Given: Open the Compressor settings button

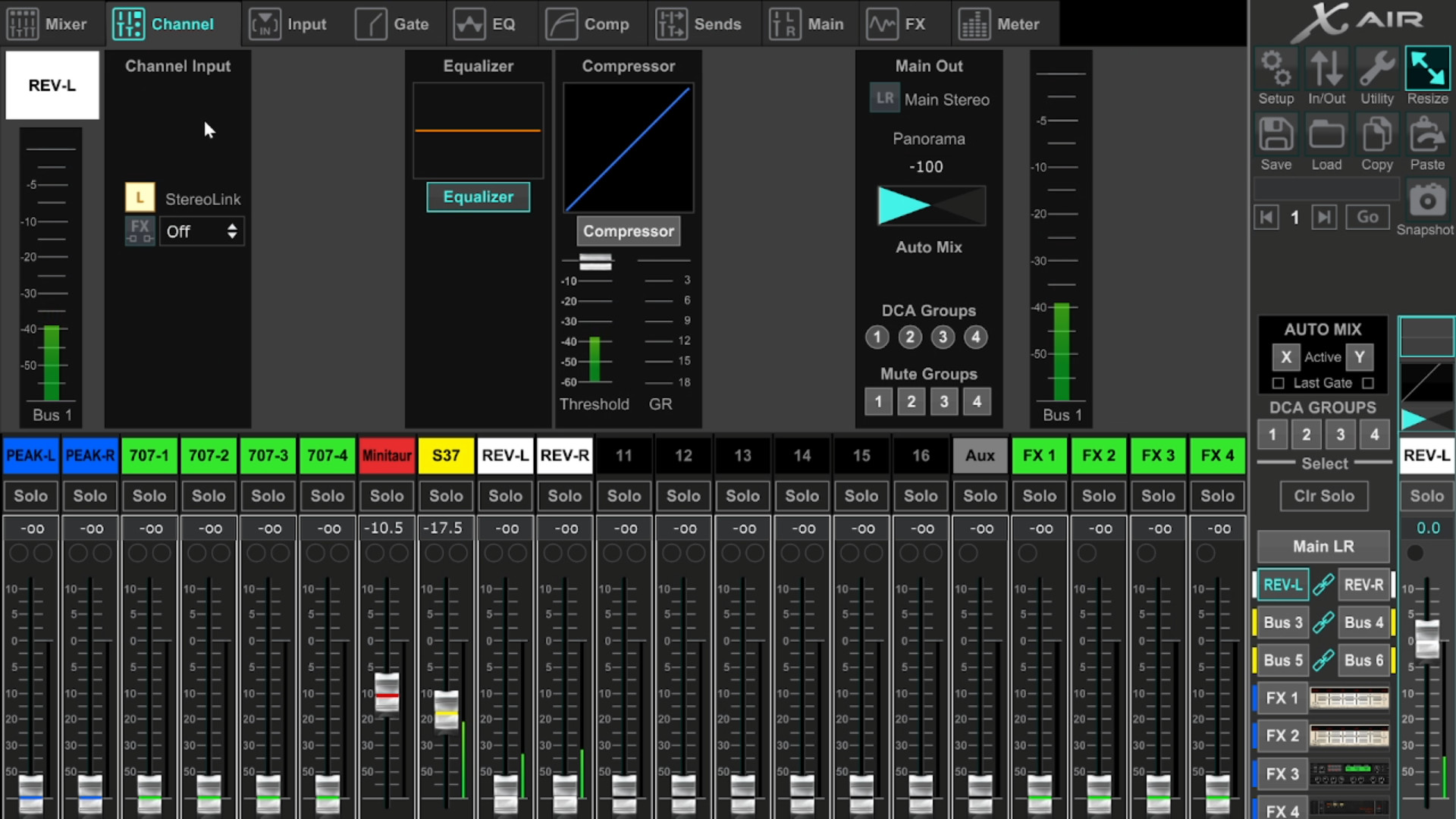Looking at the screenshot, I should tap(628, 231).
